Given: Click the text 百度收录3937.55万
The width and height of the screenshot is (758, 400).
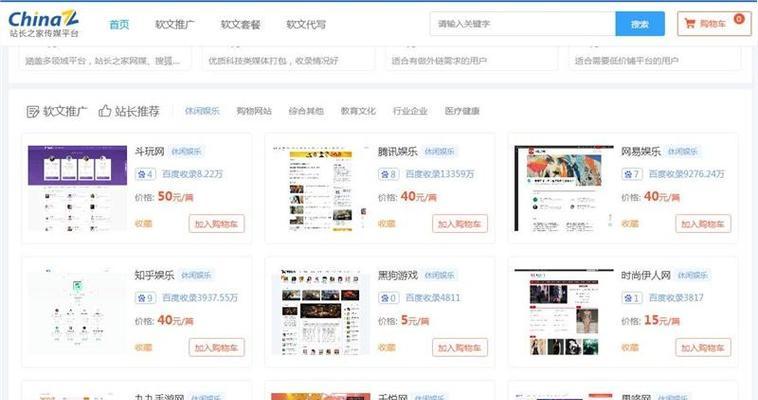Looking at the screenshot, I should [200, 298].
